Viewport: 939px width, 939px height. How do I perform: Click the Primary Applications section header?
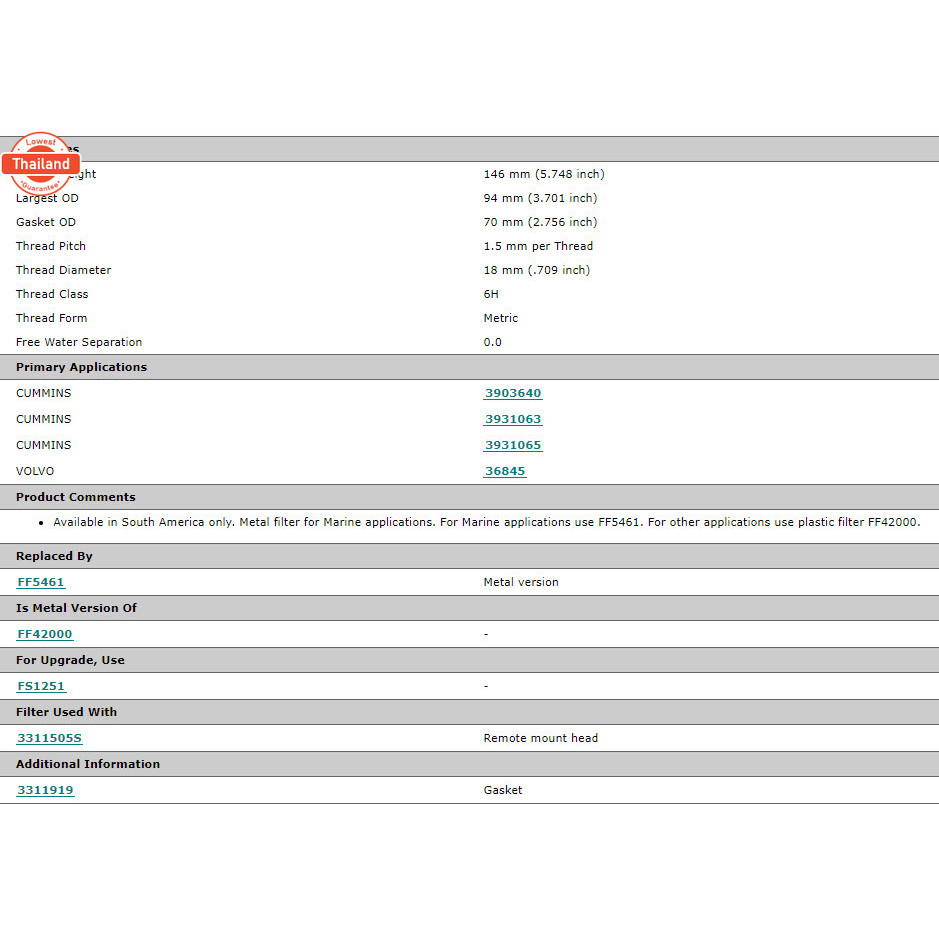pyautogui.click(x=81, y=367)
